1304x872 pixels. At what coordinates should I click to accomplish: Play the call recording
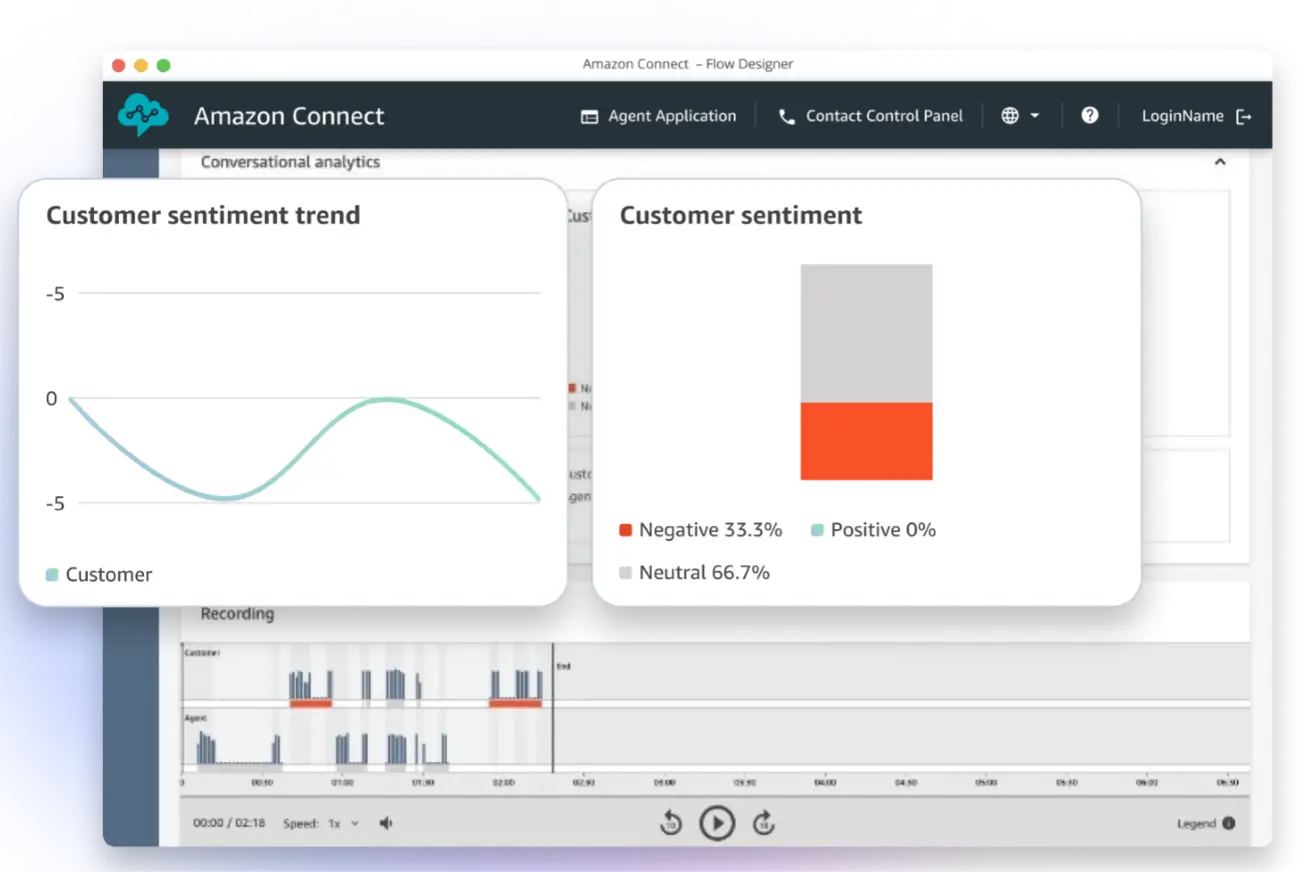point(716,823)
